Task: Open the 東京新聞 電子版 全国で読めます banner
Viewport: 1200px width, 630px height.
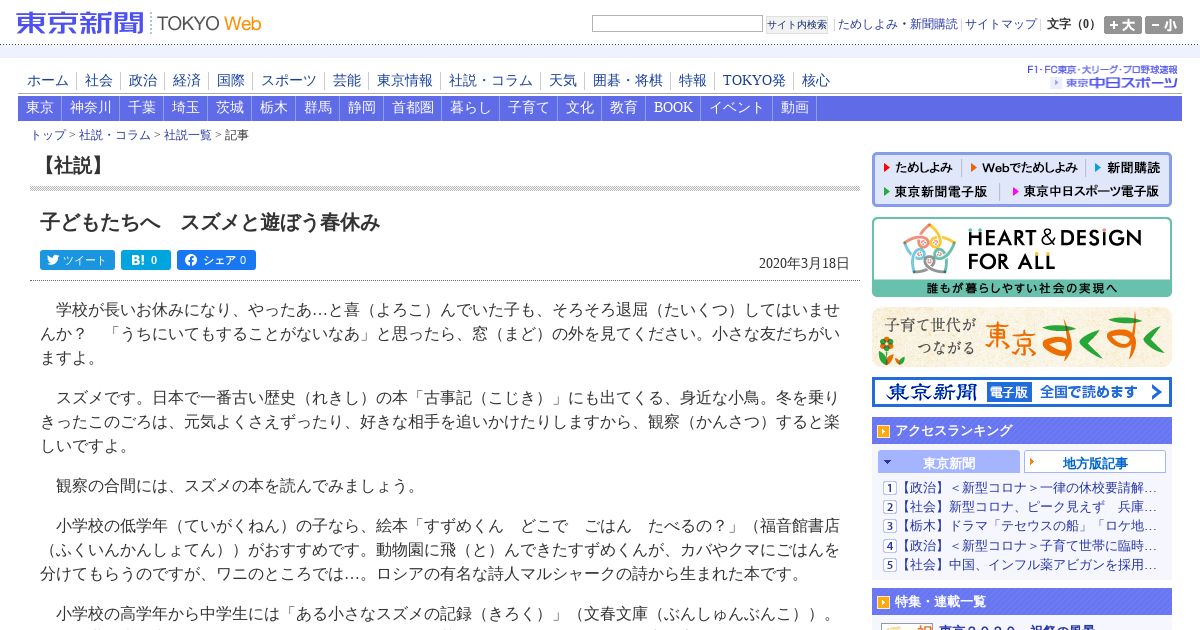Action: [1022, 392]
